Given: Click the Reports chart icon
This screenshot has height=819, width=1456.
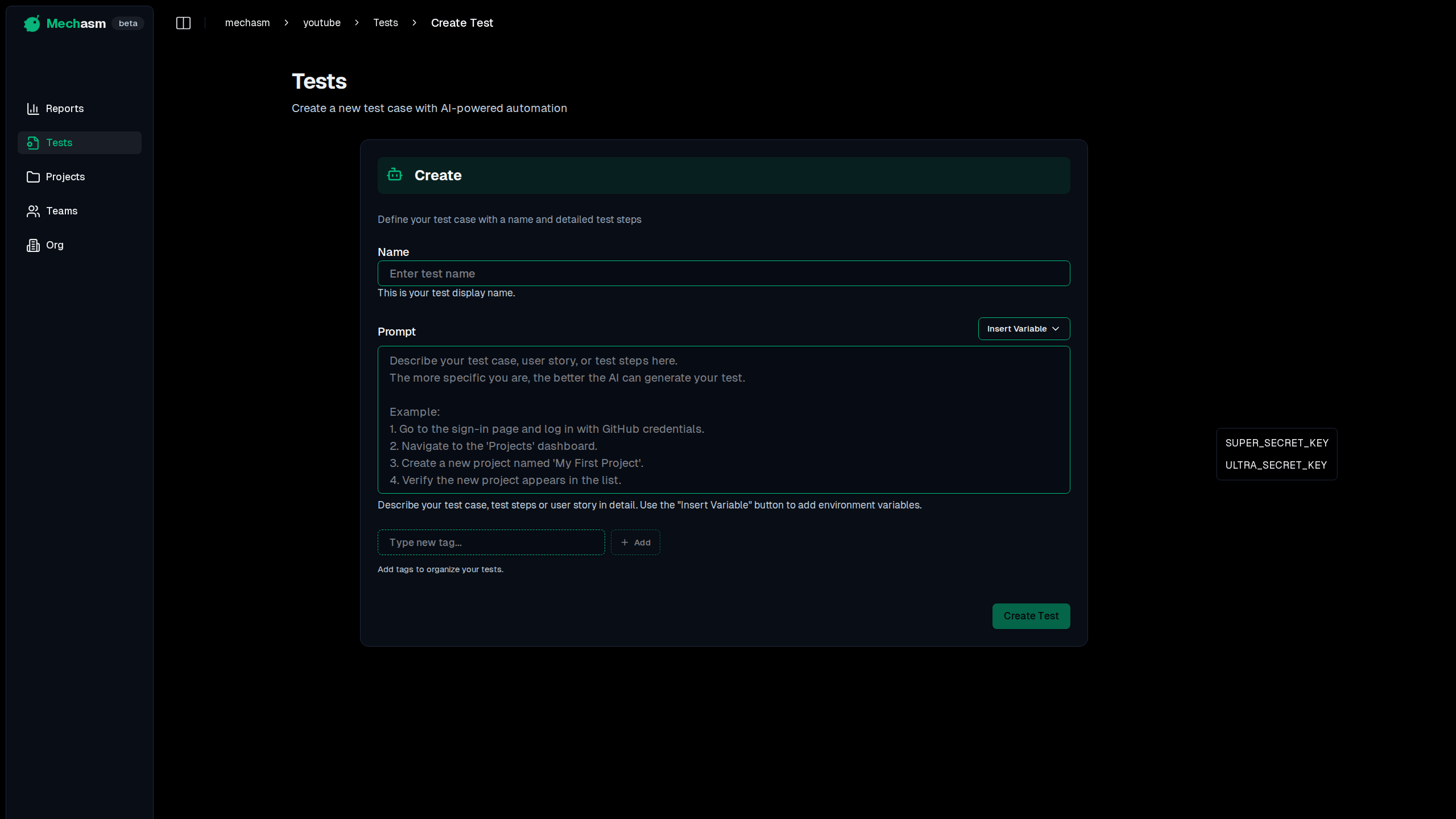Looking at the screenshot, I should click(33, 109).
